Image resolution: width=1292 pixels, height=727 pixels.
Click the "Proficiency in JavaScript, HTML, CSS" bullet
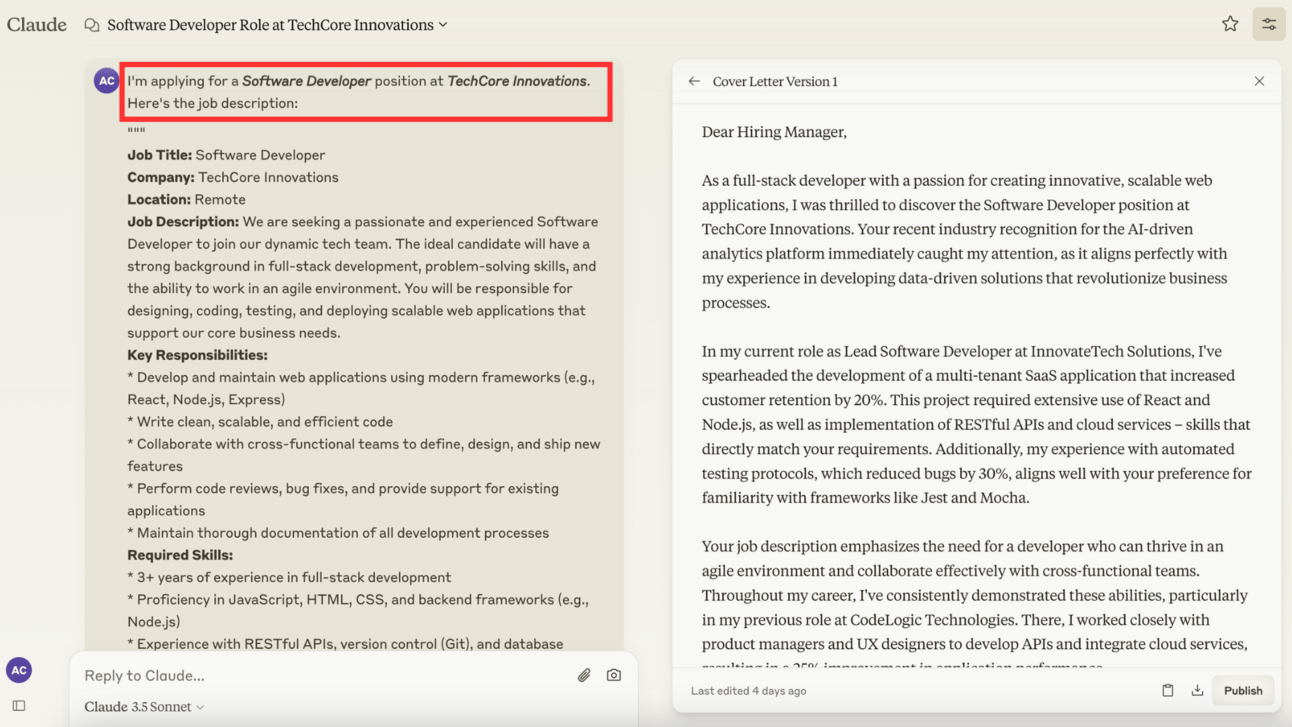pyautogui.click(x=358, y=610)
